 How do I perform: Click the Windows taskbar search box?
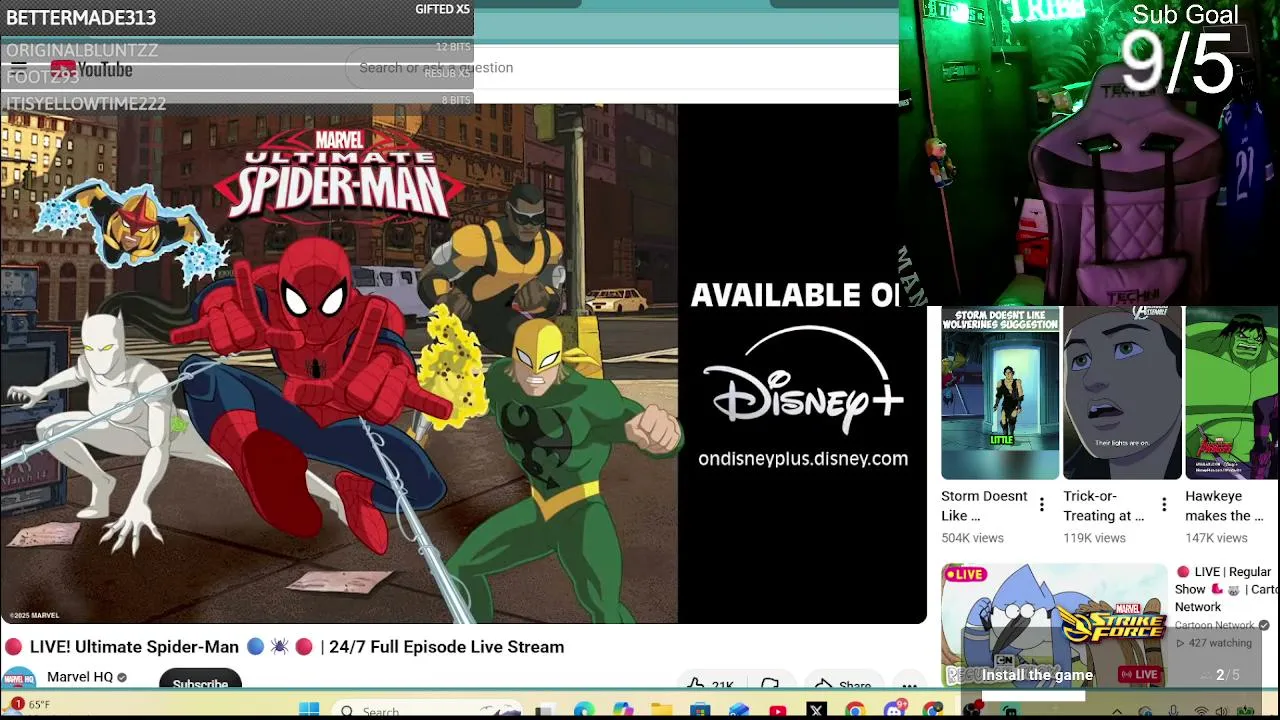tap(425, 711)
